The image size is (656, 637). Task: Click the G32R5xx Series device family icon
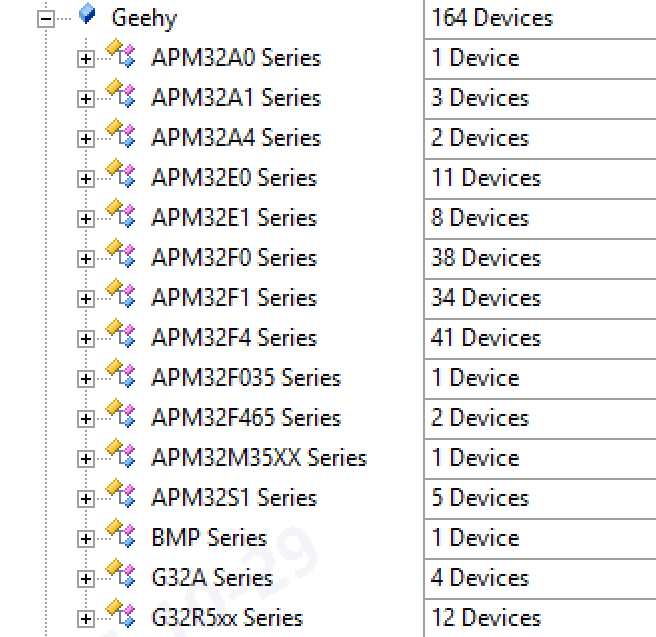pos(121,615)
